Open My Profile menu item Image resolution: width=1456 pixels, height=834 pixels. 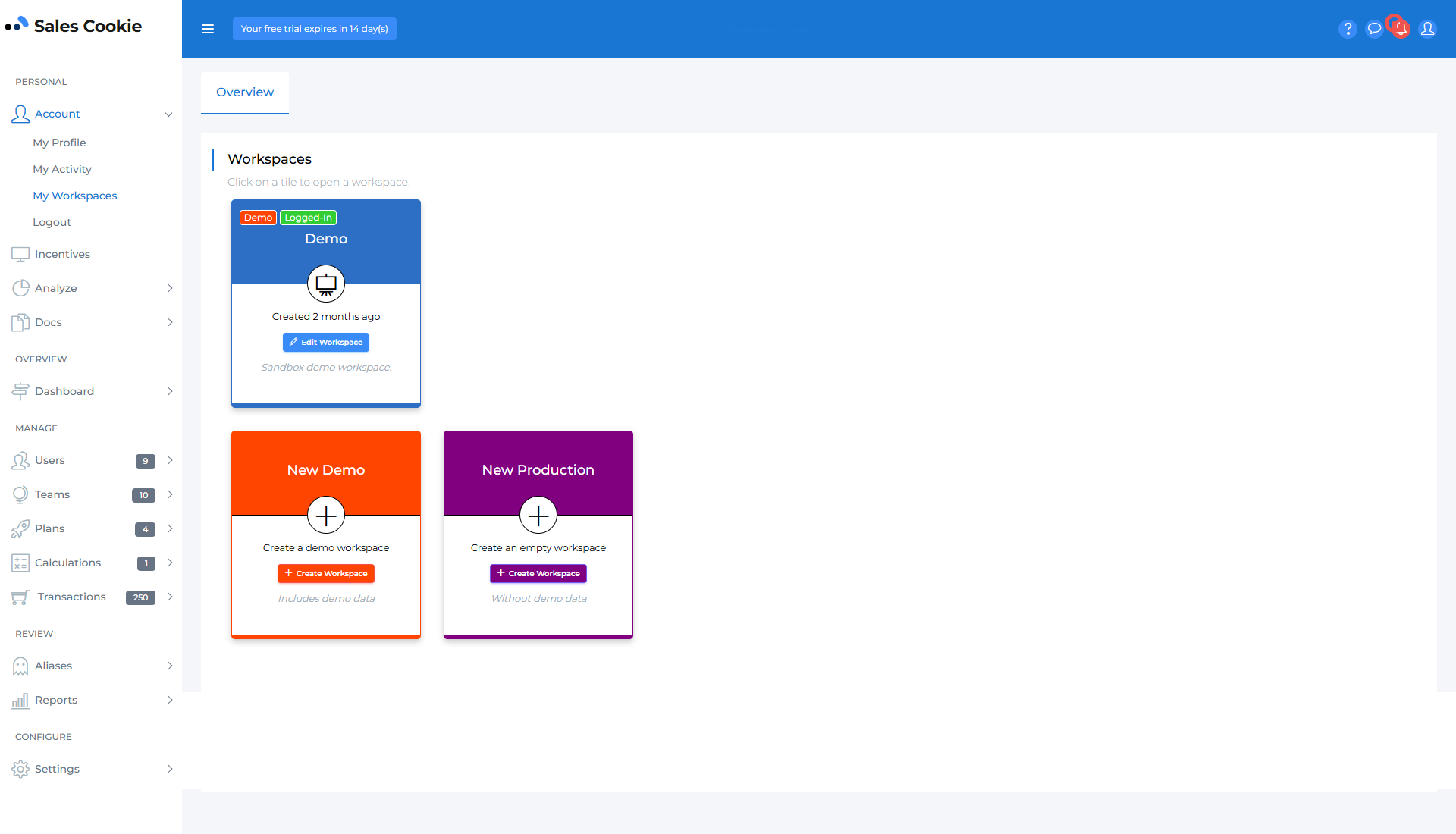[x=59, y=143]
